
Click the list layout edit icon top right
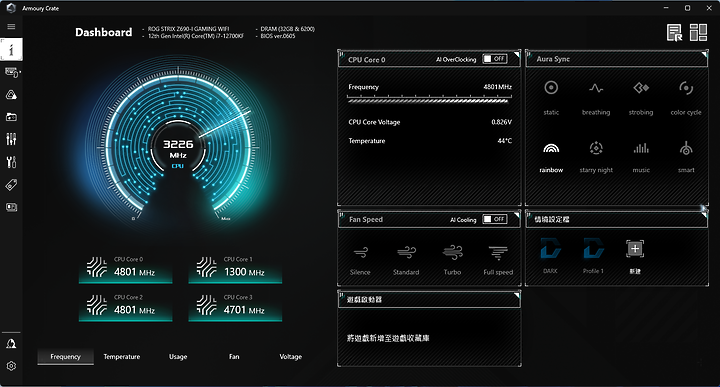[675, 33]
